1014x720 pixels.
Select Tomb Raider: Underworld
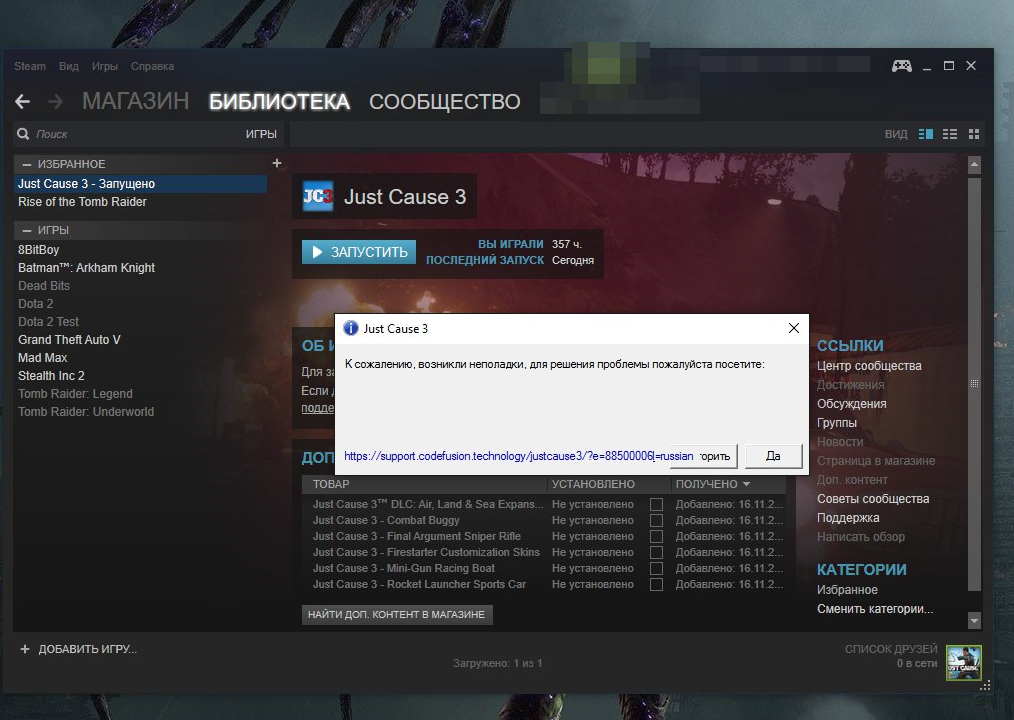click(x=86, y=412)
